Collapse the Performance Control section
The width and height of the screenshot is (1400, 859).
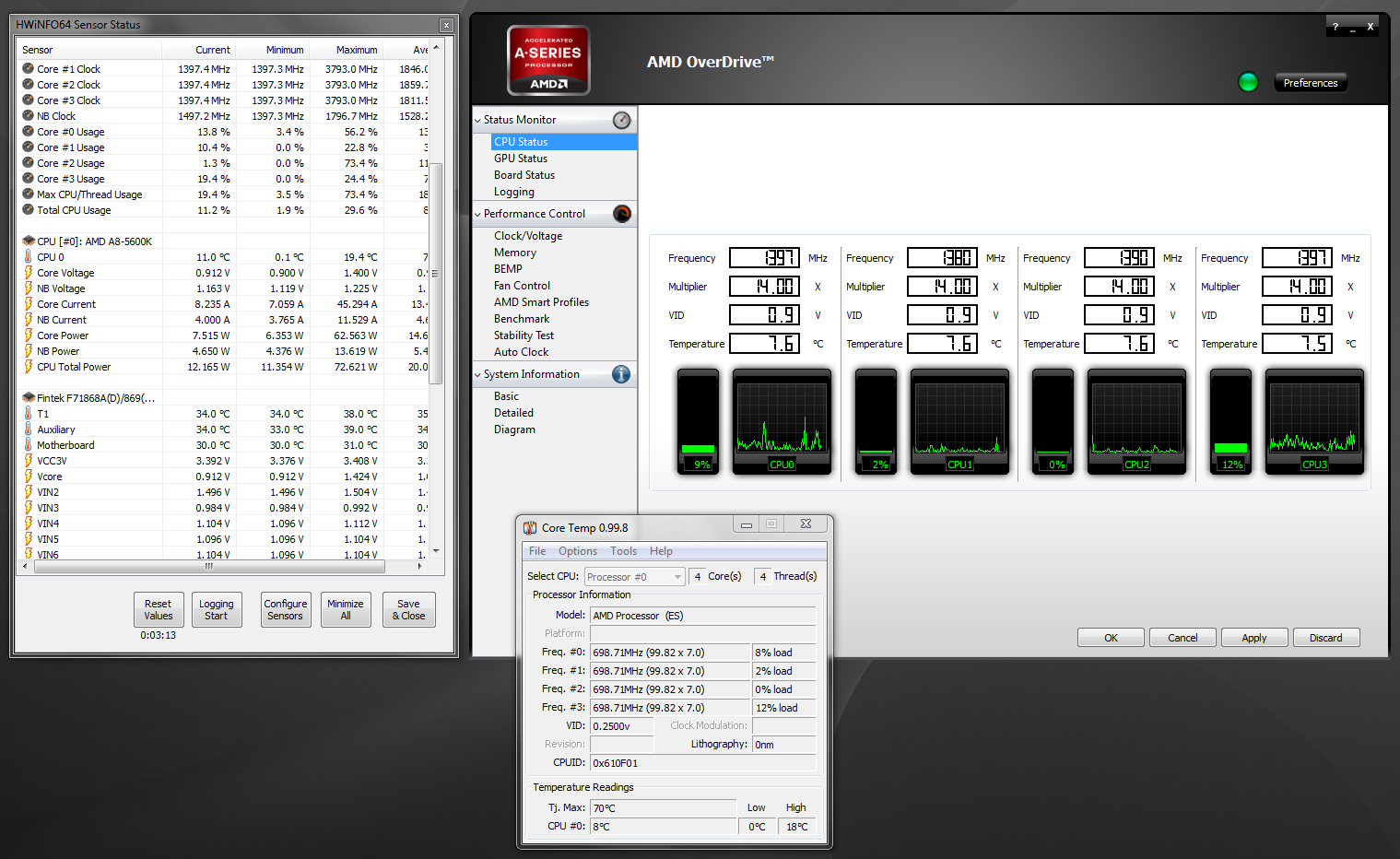click(x=477, y=215)
